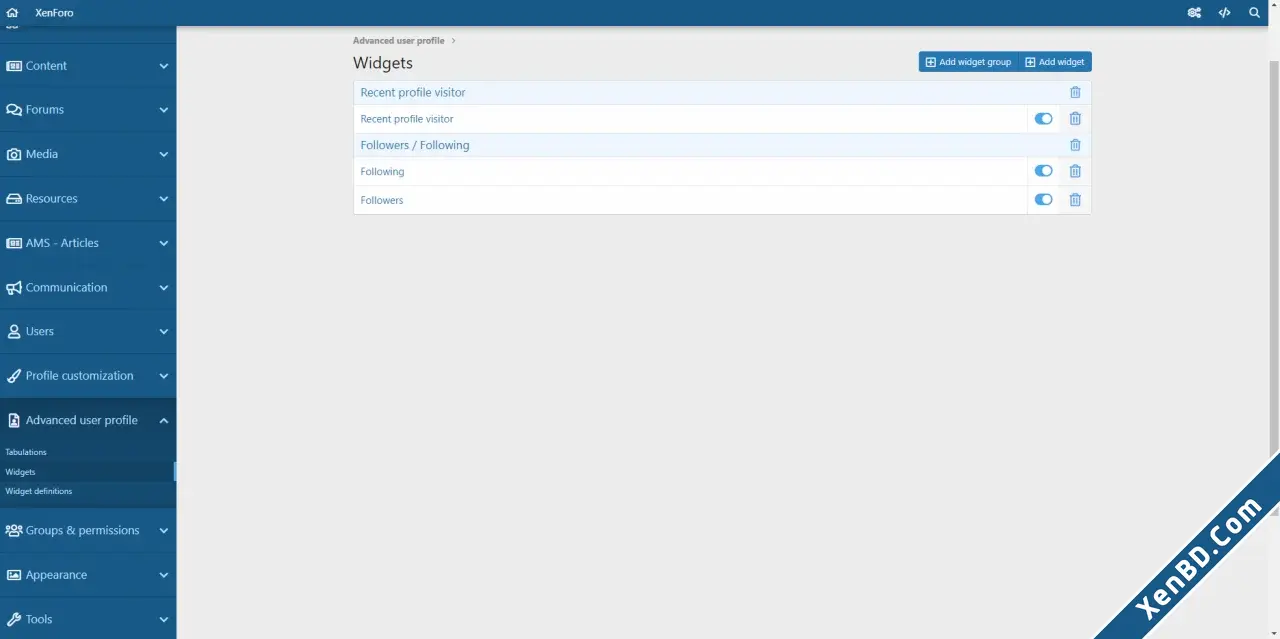This screenshot has height=639, width=1280.
Task: Edit the Recent profile visitor group heading
Action: click(x=413, y=92)
